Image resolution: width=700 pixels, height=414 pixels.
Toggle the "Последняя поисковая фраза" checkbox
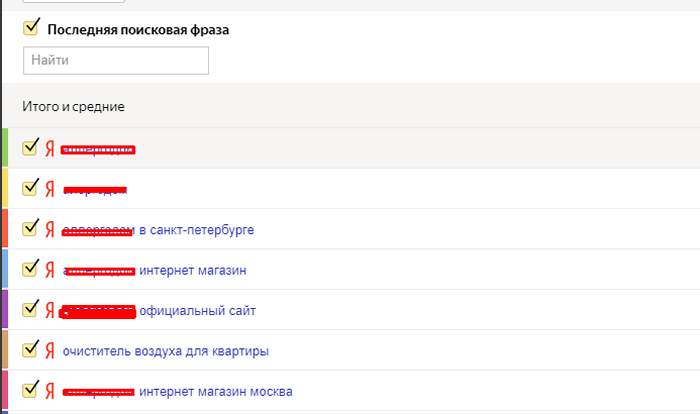[31, 28]
